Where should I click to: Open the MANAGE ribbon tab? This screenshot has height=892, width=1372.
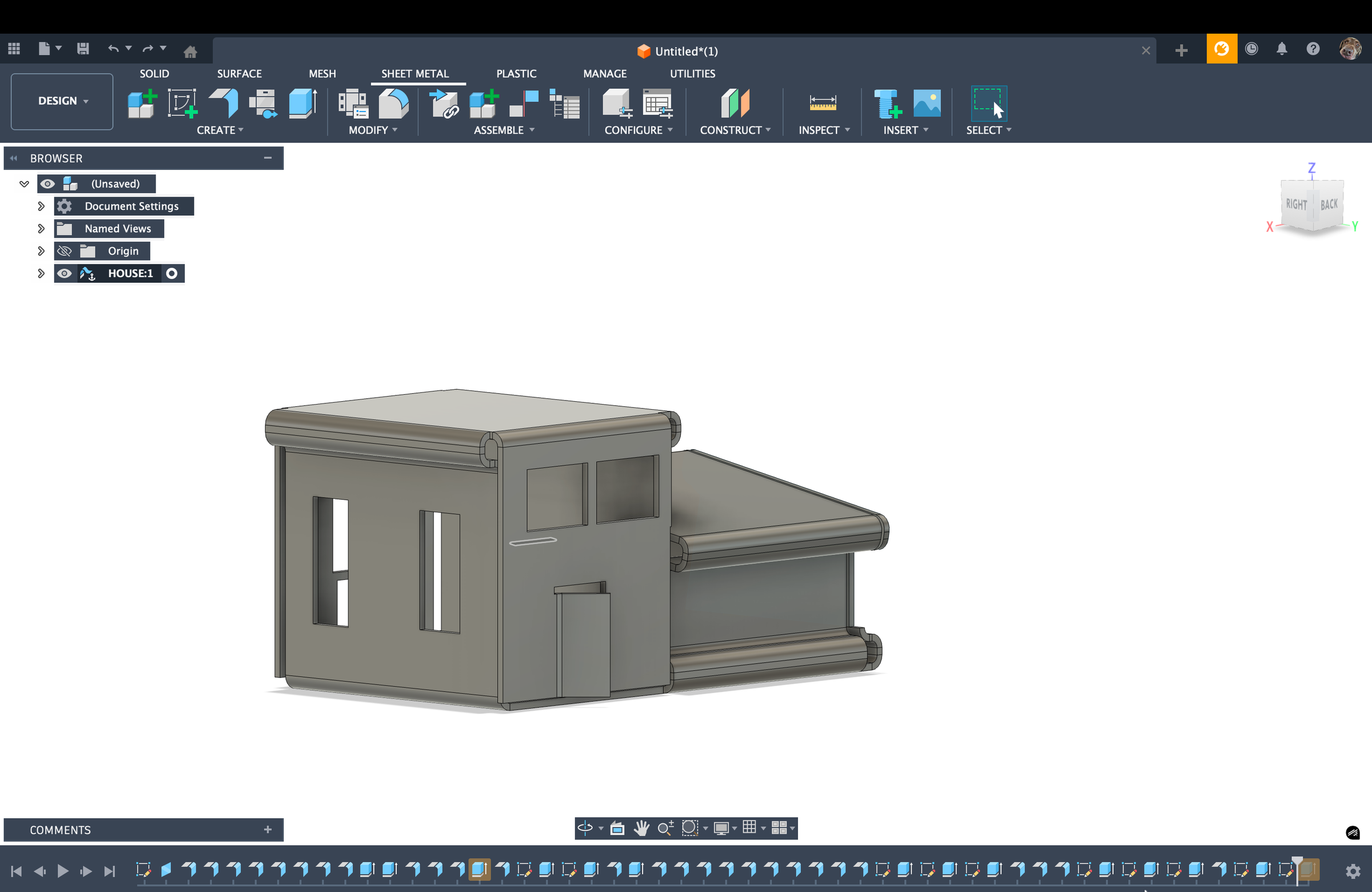[x=604, y=74]
